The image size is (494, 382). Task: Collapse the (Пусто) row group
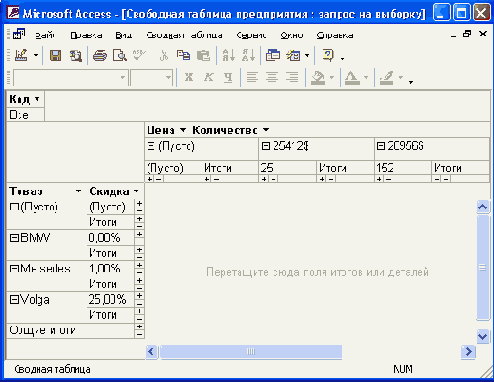14,207
